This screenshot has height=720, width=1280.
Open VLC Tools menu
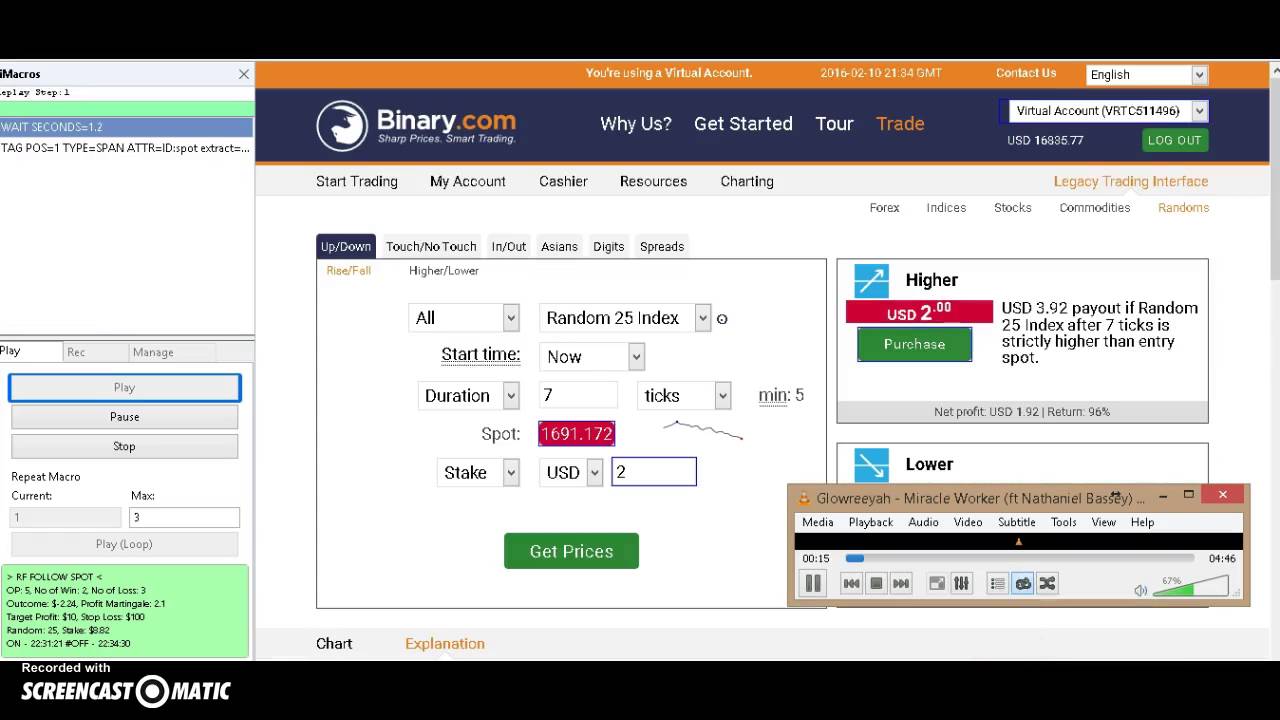[x=1063, y=522]
